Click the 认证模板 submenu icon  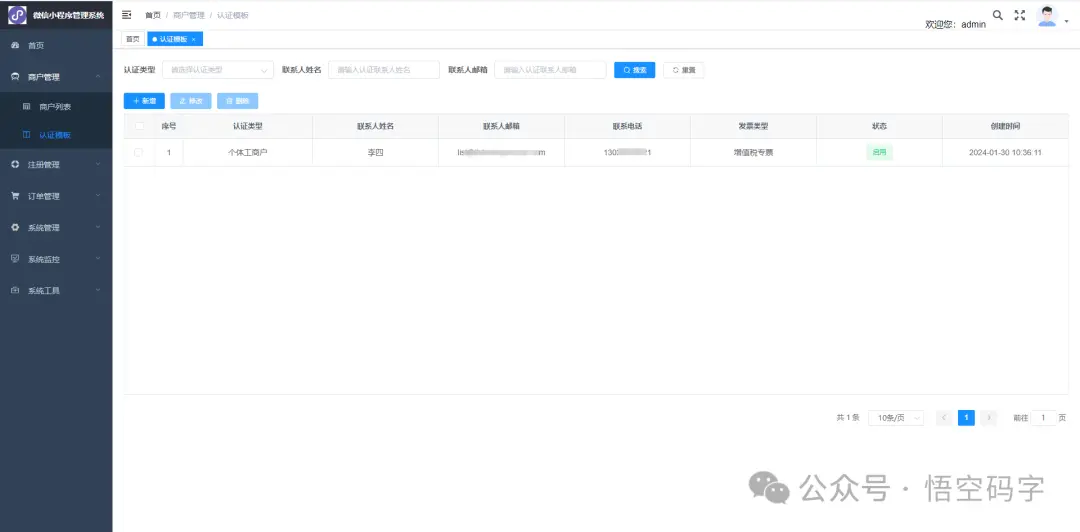(27, 135)
